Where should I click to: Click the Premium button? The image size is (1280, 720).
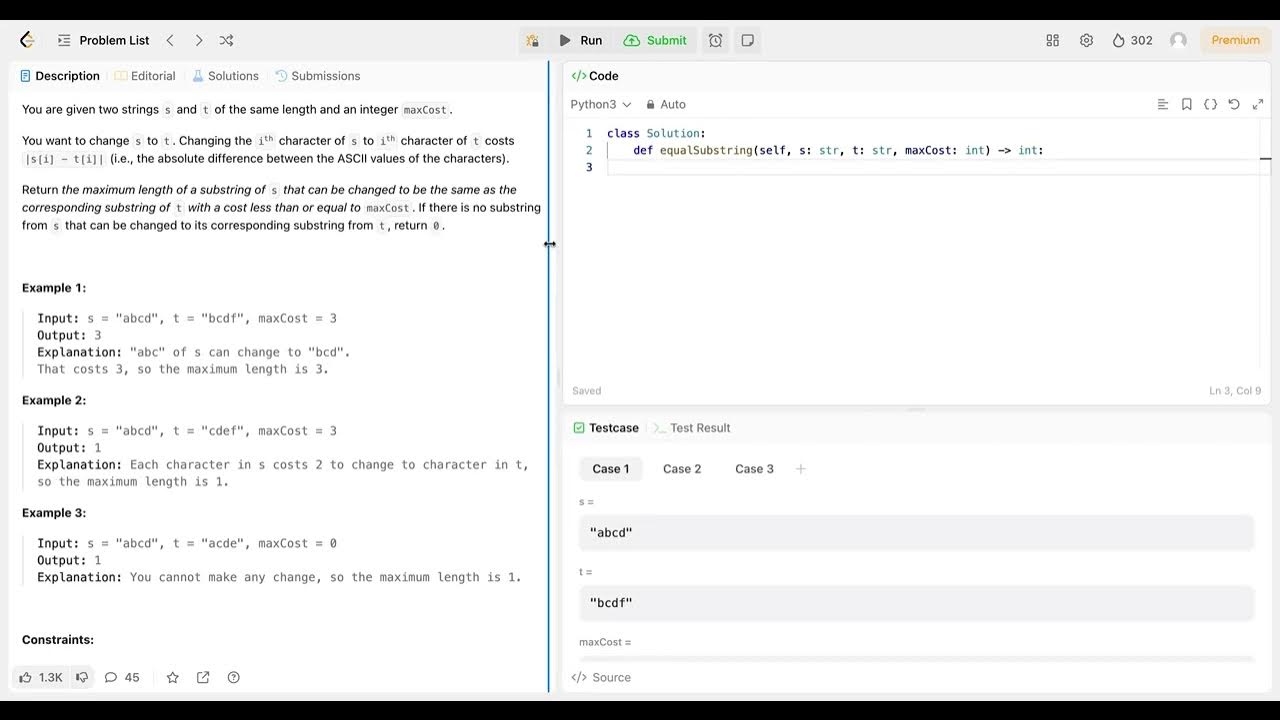click(1235, 40)
